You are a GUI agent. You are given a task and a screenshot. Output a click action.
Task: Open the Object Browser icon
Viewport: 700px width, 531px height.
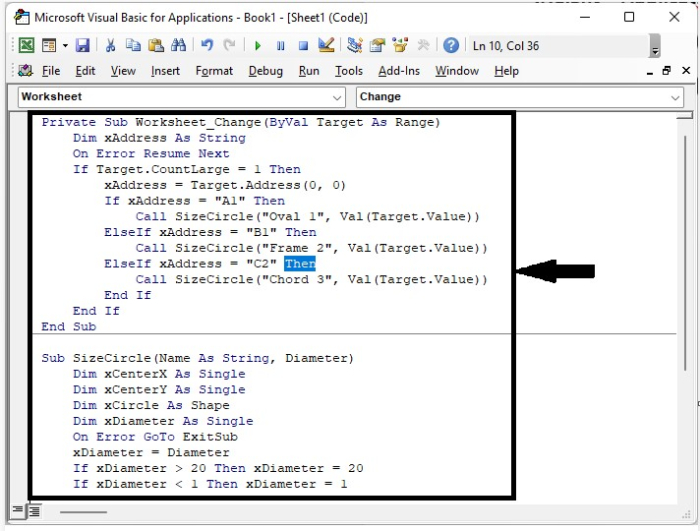(400, 46)
